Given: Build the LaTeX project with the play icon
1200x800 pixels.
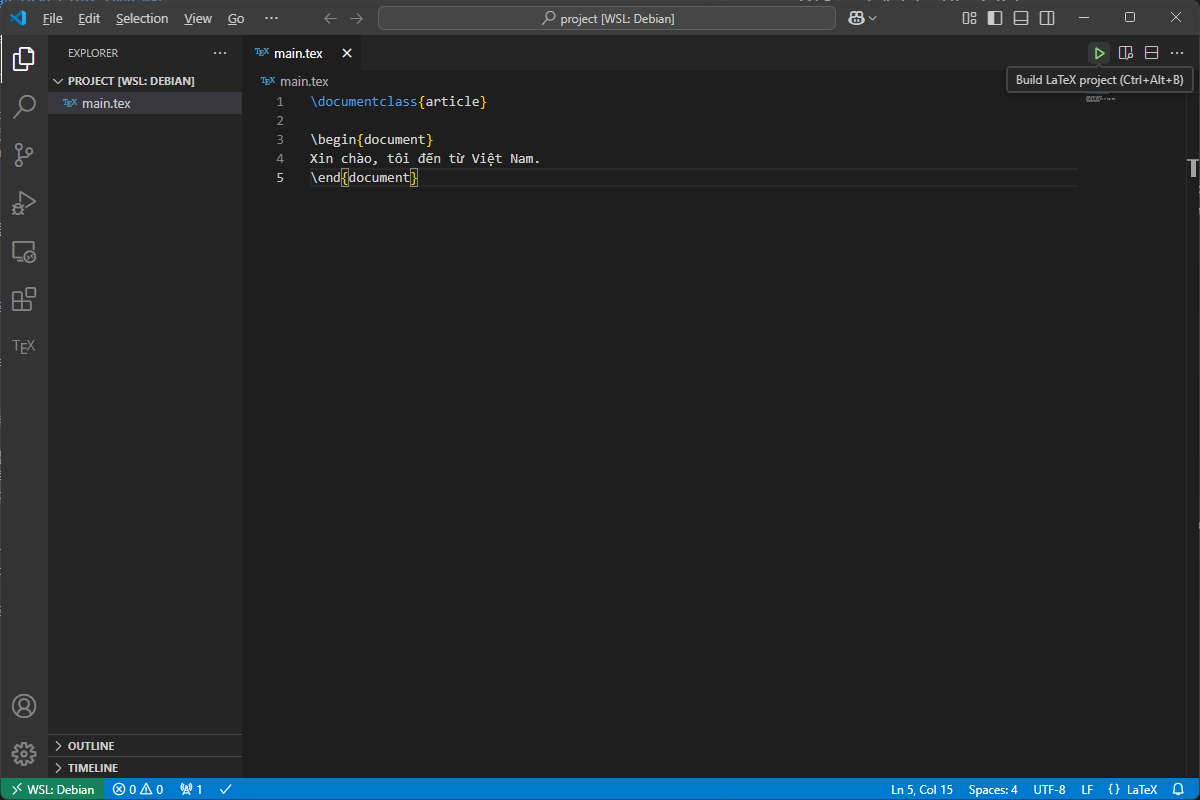Looking at the screenshot, I should click(1099, 52).
